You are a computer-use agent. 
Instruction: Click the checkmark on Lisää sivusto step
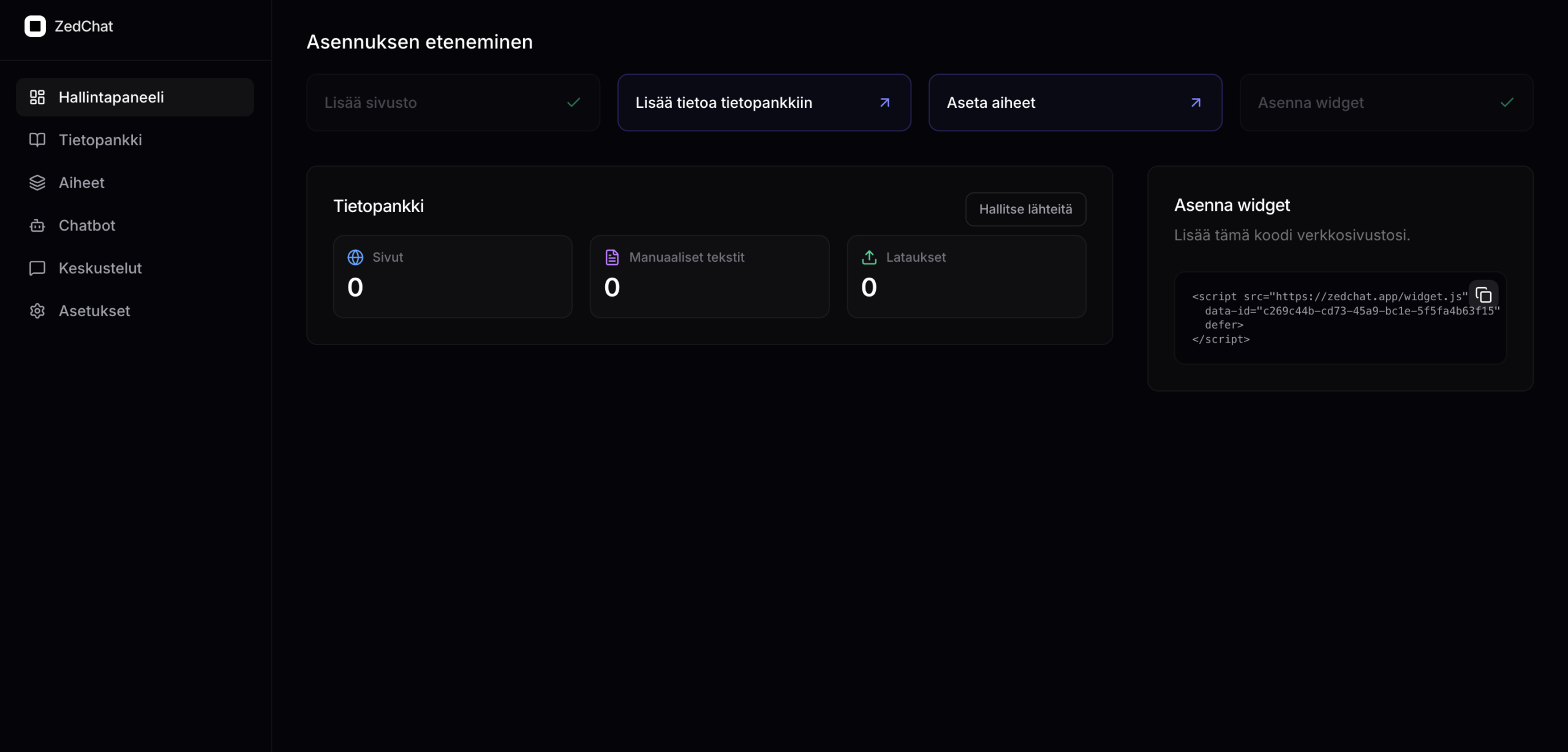click(x=573, y=102)
